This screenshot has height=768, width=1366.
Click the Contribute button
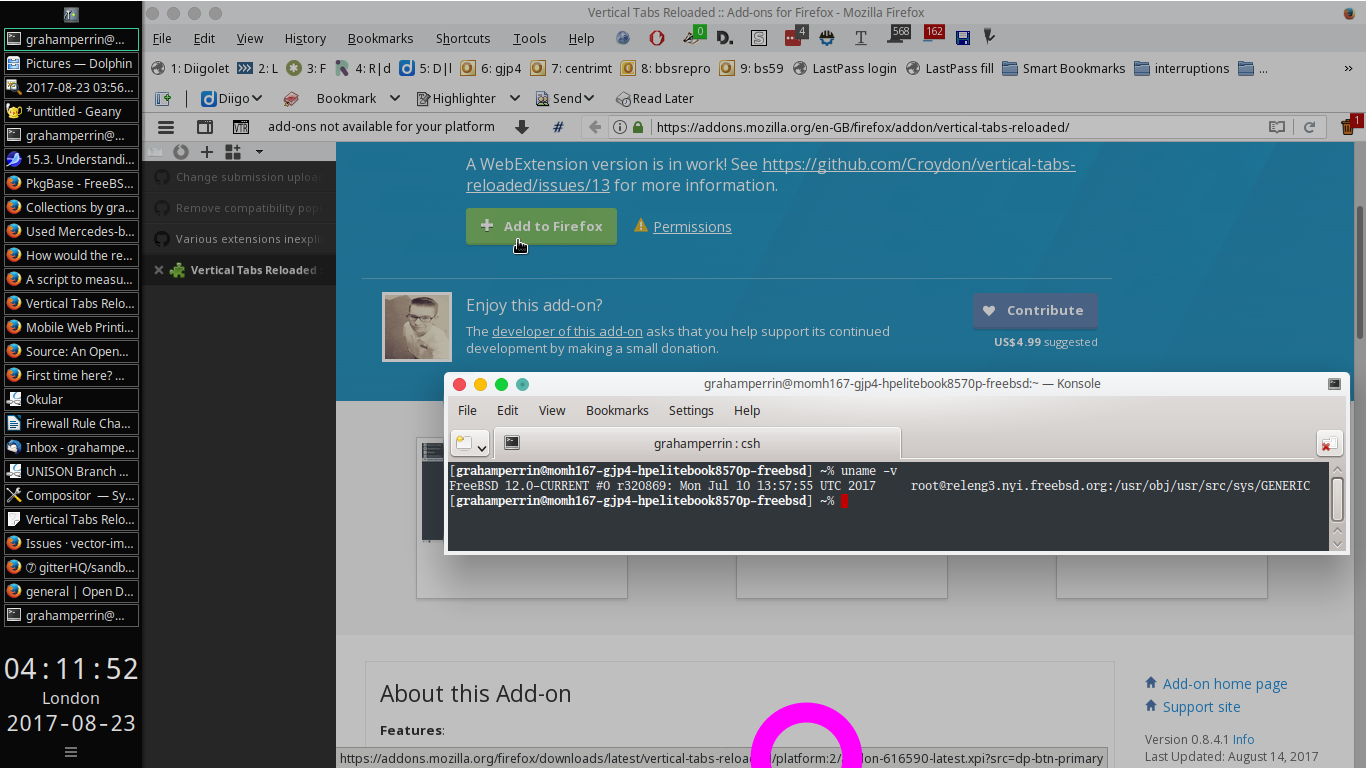point(1035,310)
